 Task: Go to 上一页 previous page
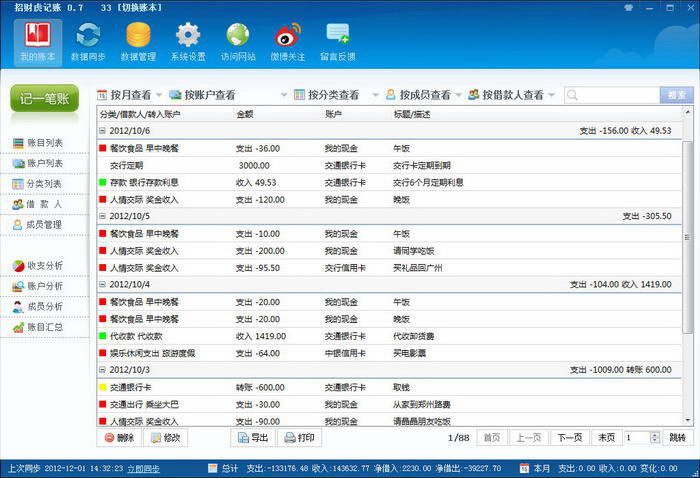point(529,438)
